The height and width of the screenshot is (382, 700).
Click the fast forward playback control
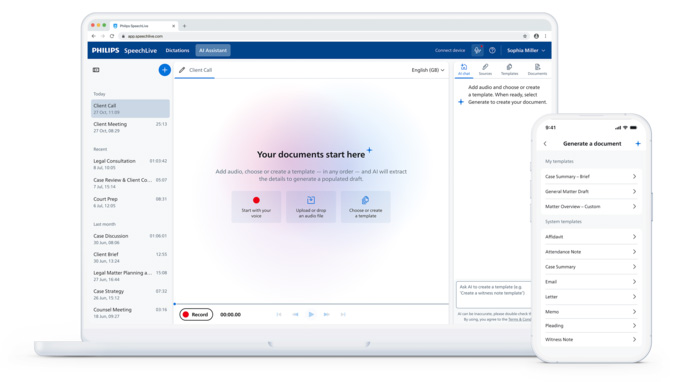coord(327,315)
